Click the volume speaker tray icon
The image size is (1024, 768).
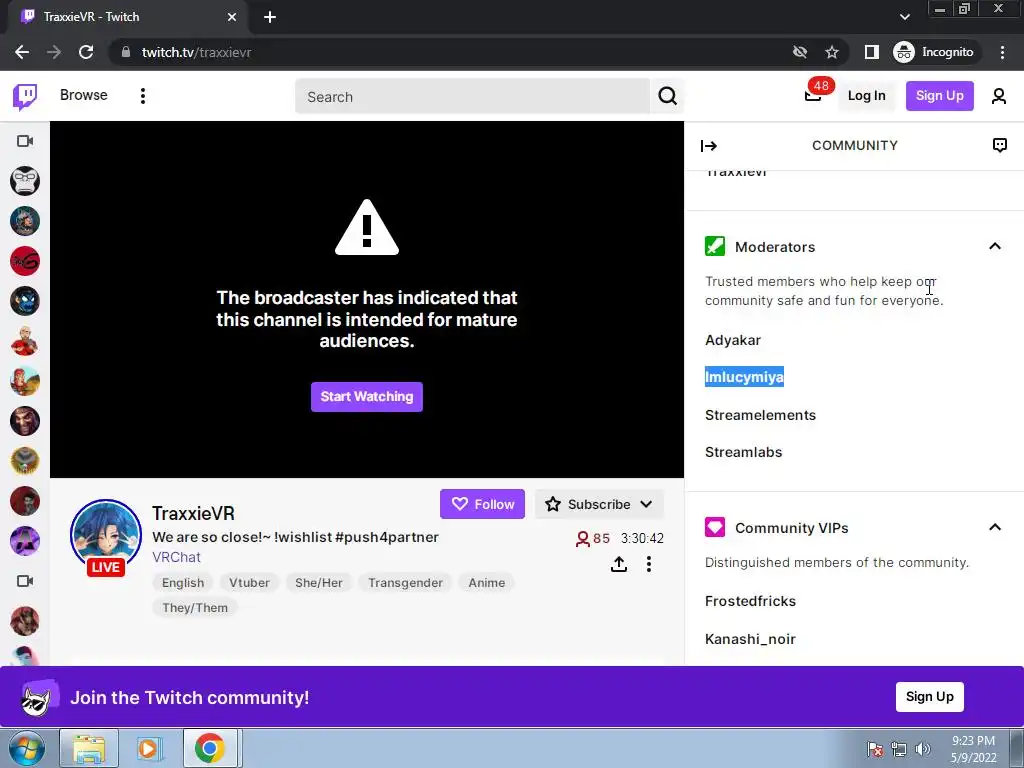coord(922,749)
